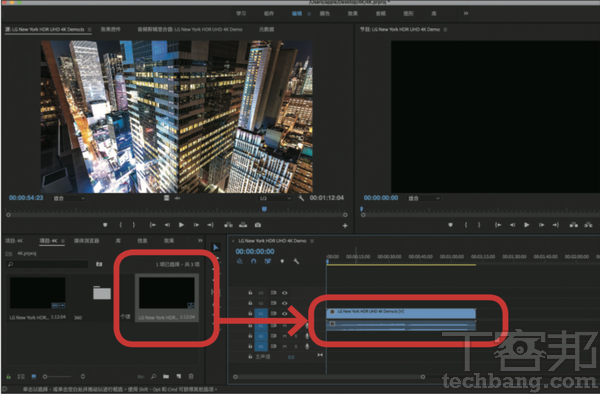Click the Project panel trash Clear icon

[x=191, y=377]
